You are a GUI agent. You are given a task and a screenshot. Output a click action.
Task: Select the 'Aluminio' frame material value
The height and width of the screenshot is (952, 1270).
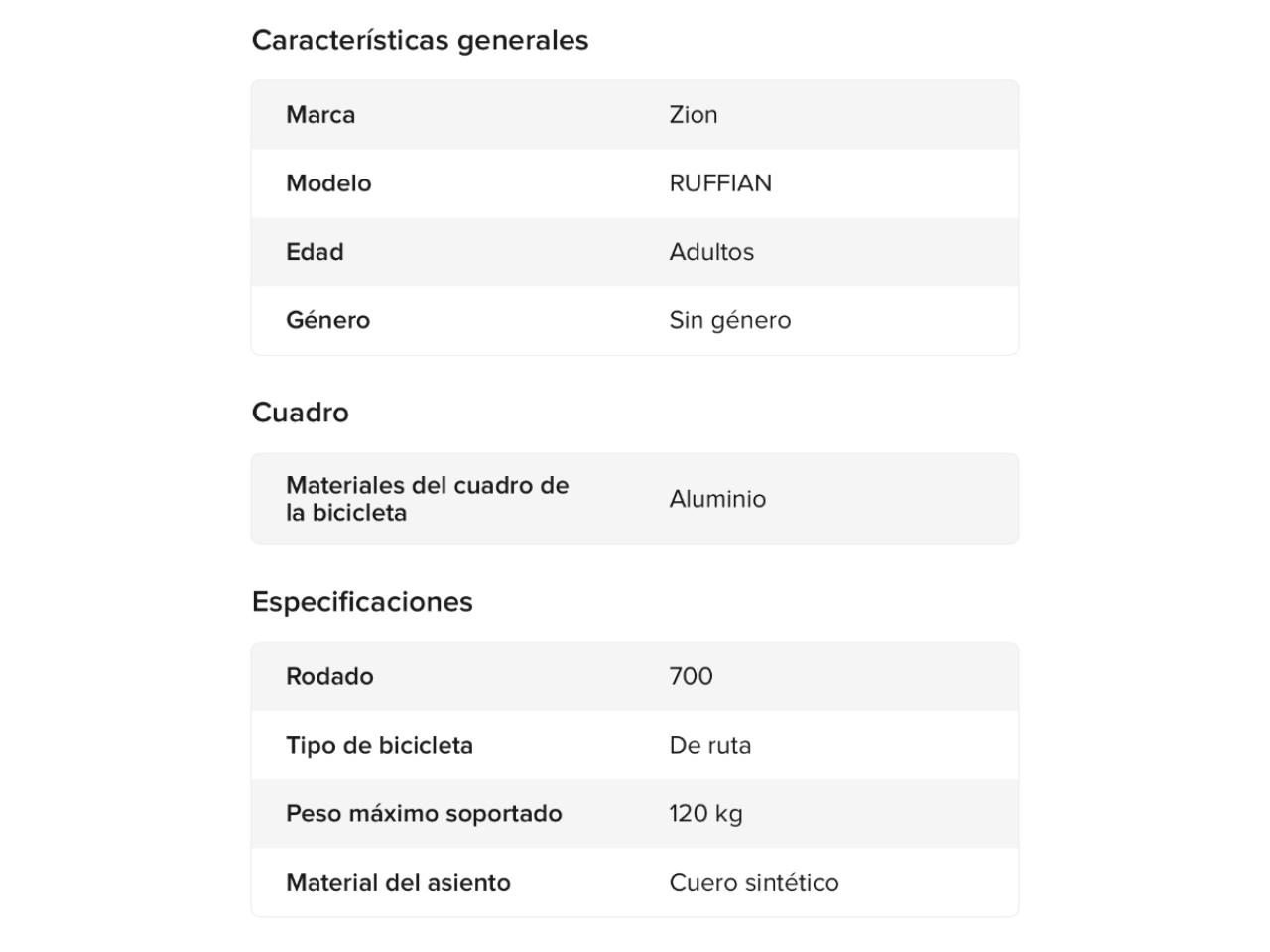[x=717, y=499]
